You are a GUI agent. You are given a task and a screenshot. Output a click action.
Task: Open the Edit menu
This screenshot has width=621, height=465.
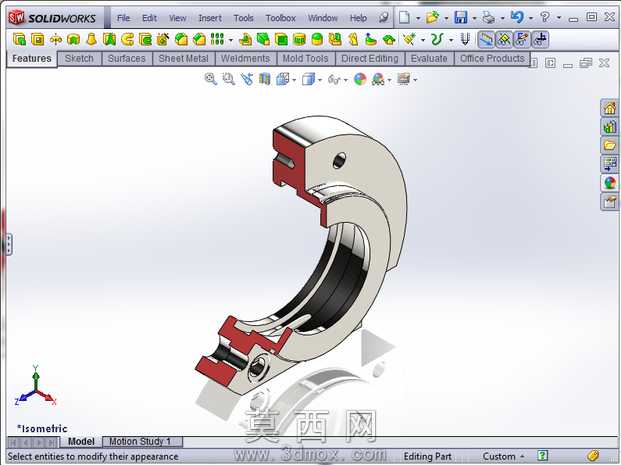point(149,18)
